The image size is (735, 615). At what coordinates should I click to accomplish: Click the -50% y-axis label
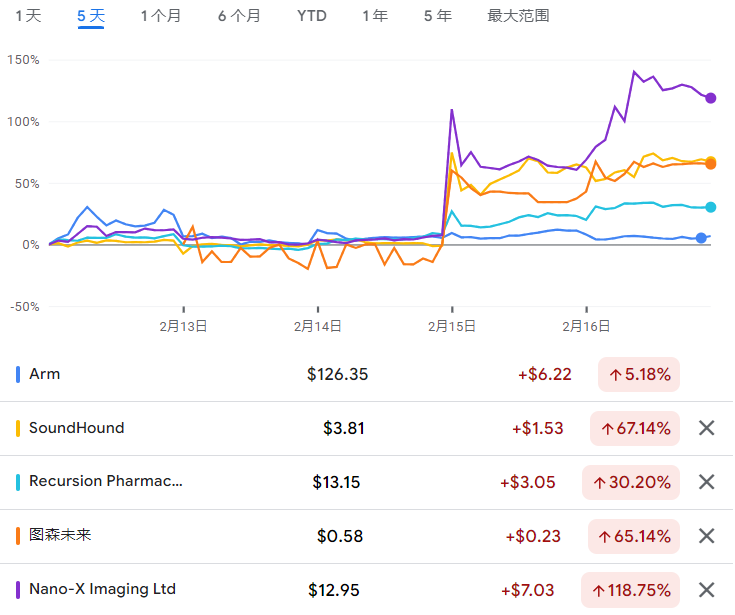25,307
